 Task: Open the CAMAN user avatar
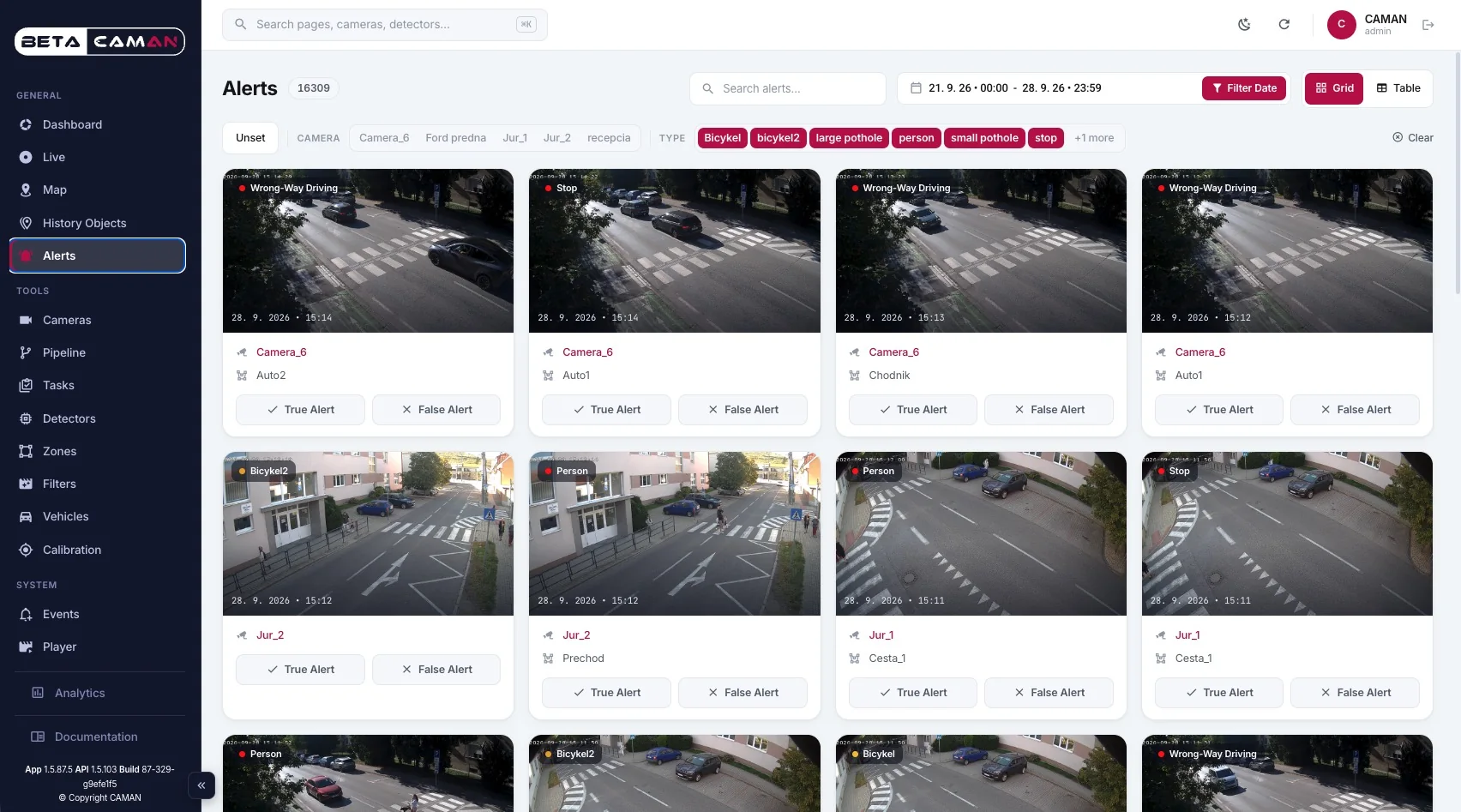(x=1341, y=25)
